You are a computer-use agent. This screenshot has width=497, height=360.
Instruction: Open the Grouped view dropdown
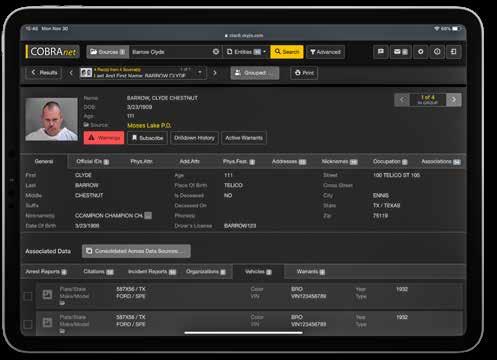click(255, 73)
